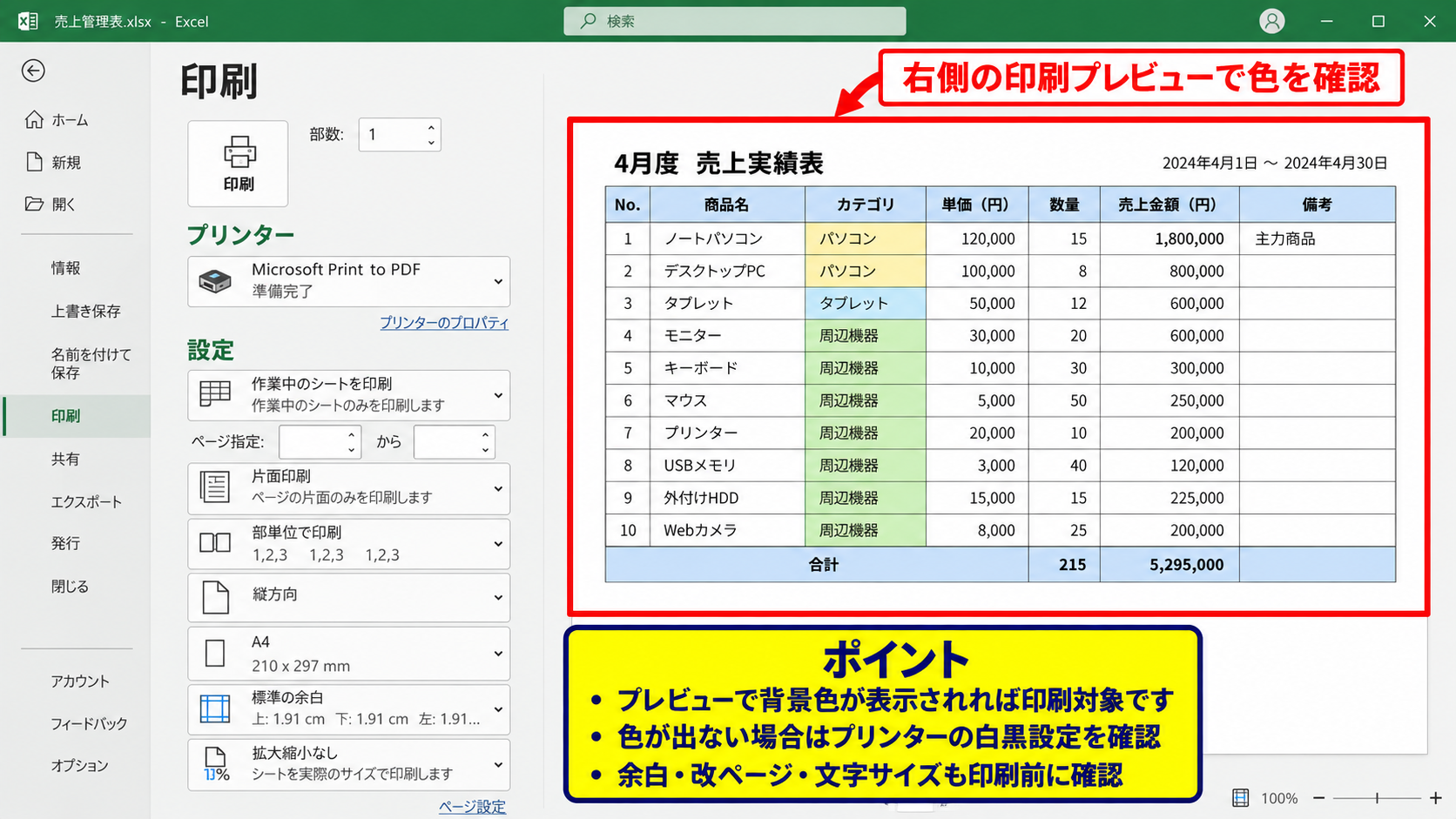Open アカウント in the sidebar

80,681
